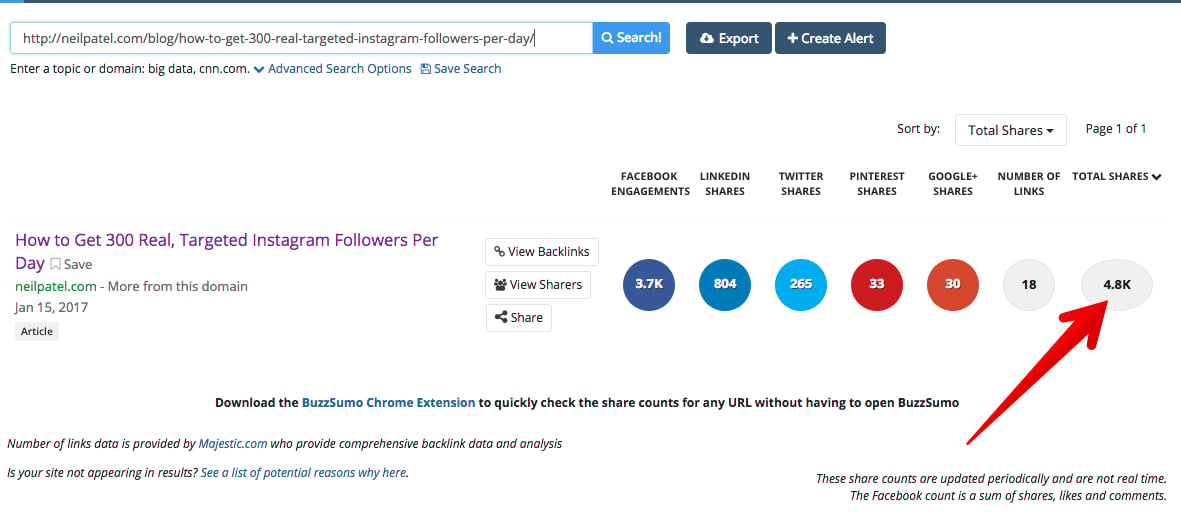Click the Jan 15, 2017 date text
Image resolution: width=1181 pixels, height=526 pixels.
[51, 307]
